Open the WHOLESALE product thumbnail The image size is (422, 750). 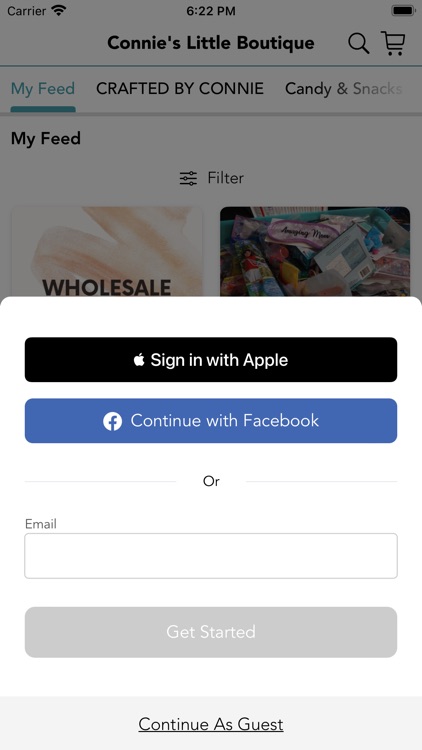pos(107,252)
